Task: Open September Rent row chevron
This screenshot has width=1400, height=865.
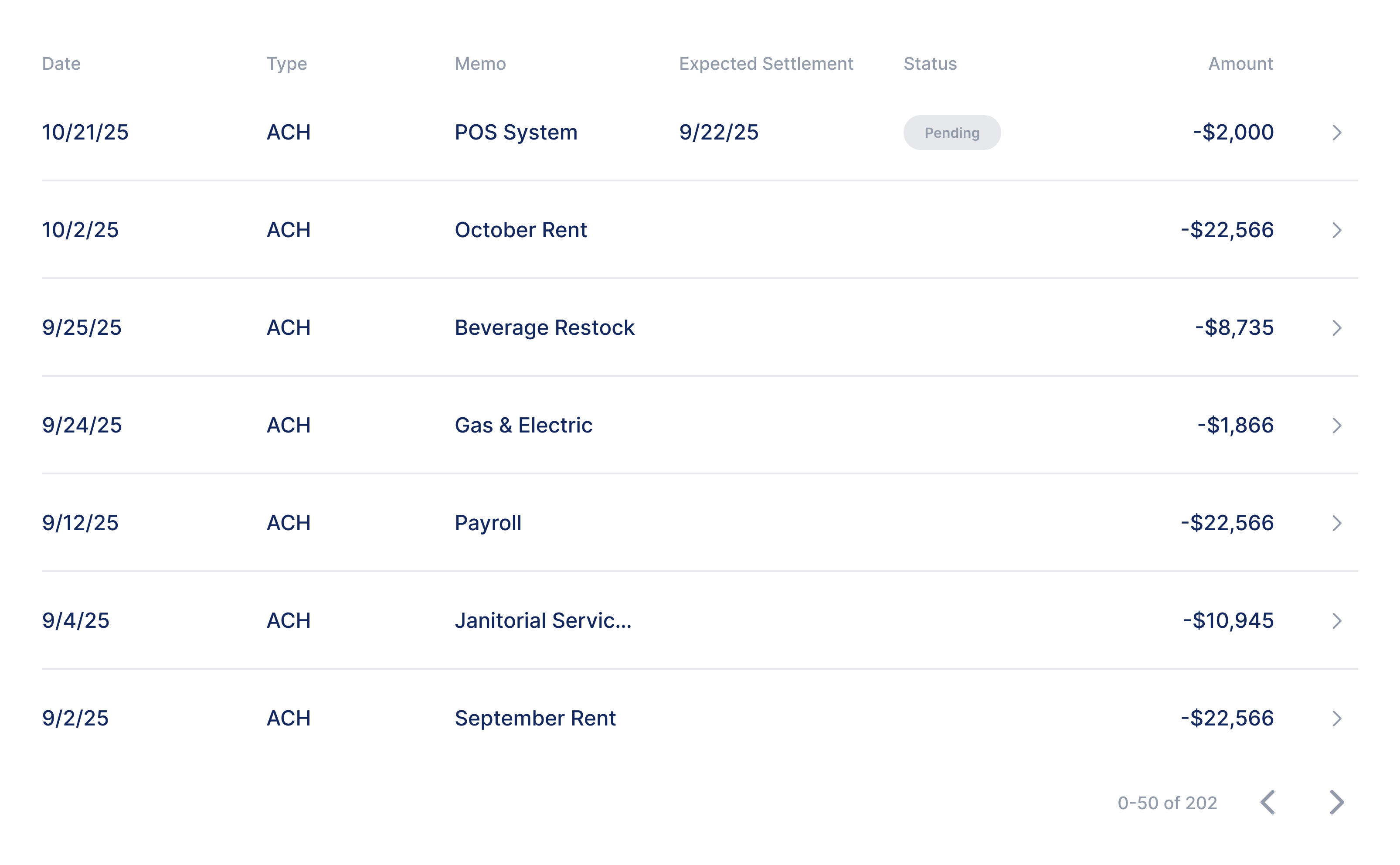Action: [x=1336, y=719]
